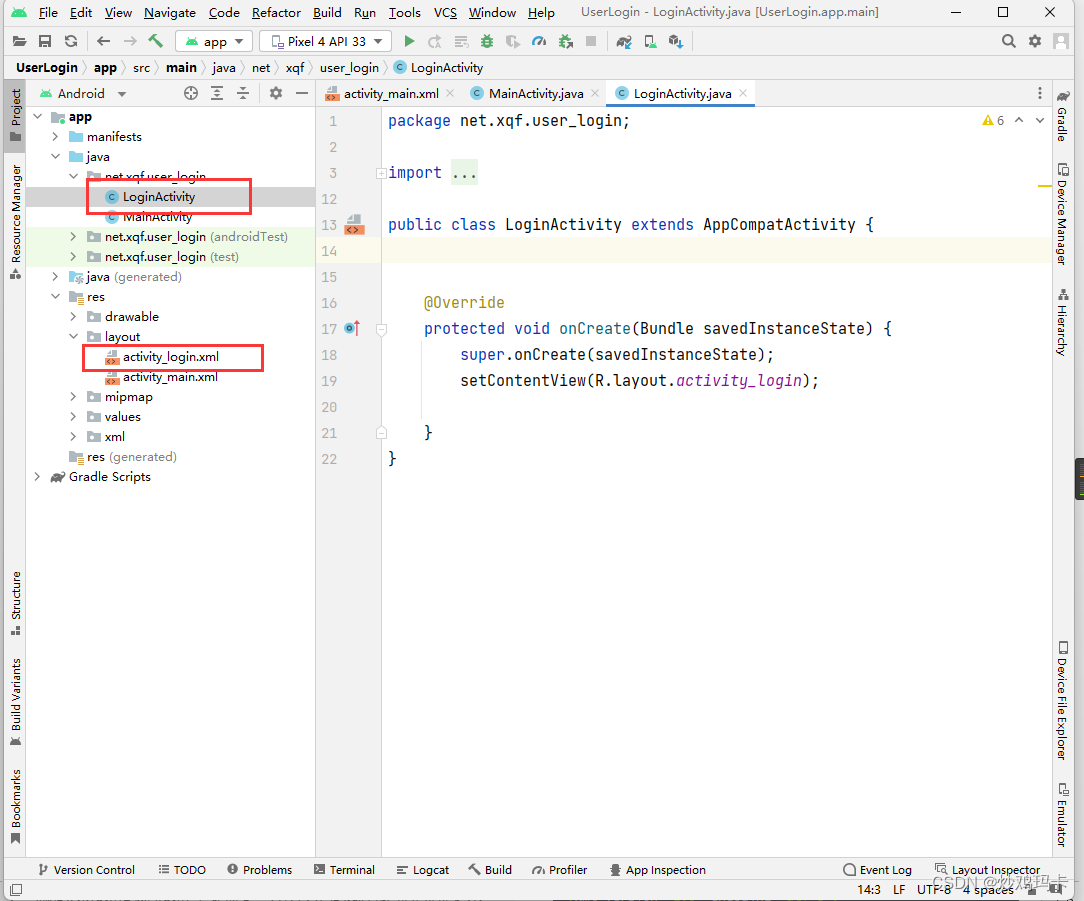Toggle the Structure tool window

(15, 603)
